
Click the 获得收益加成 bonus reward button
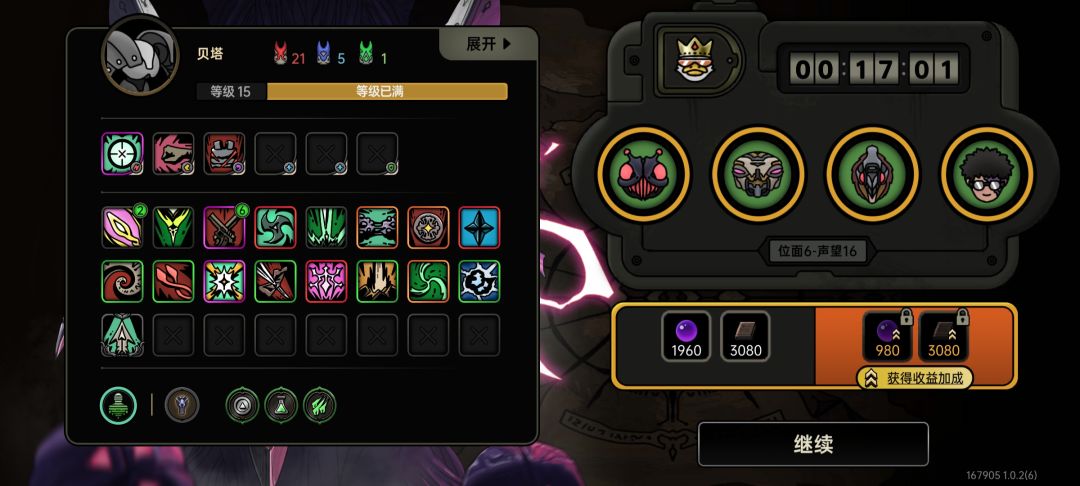click(x=915, y=379)
